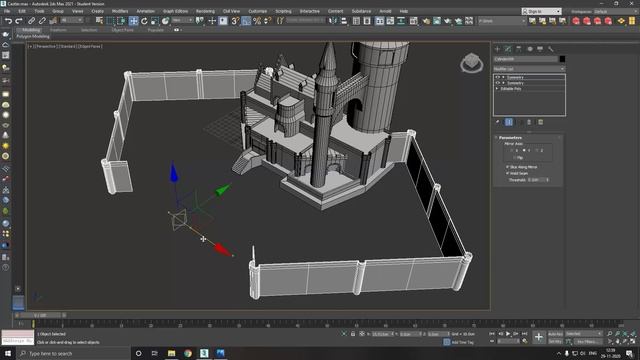The width and height of the screenshot is (640, 360).
Task: Click the Threshold spinner arrows
Action: pyautogui.click(x=547, y=180)
